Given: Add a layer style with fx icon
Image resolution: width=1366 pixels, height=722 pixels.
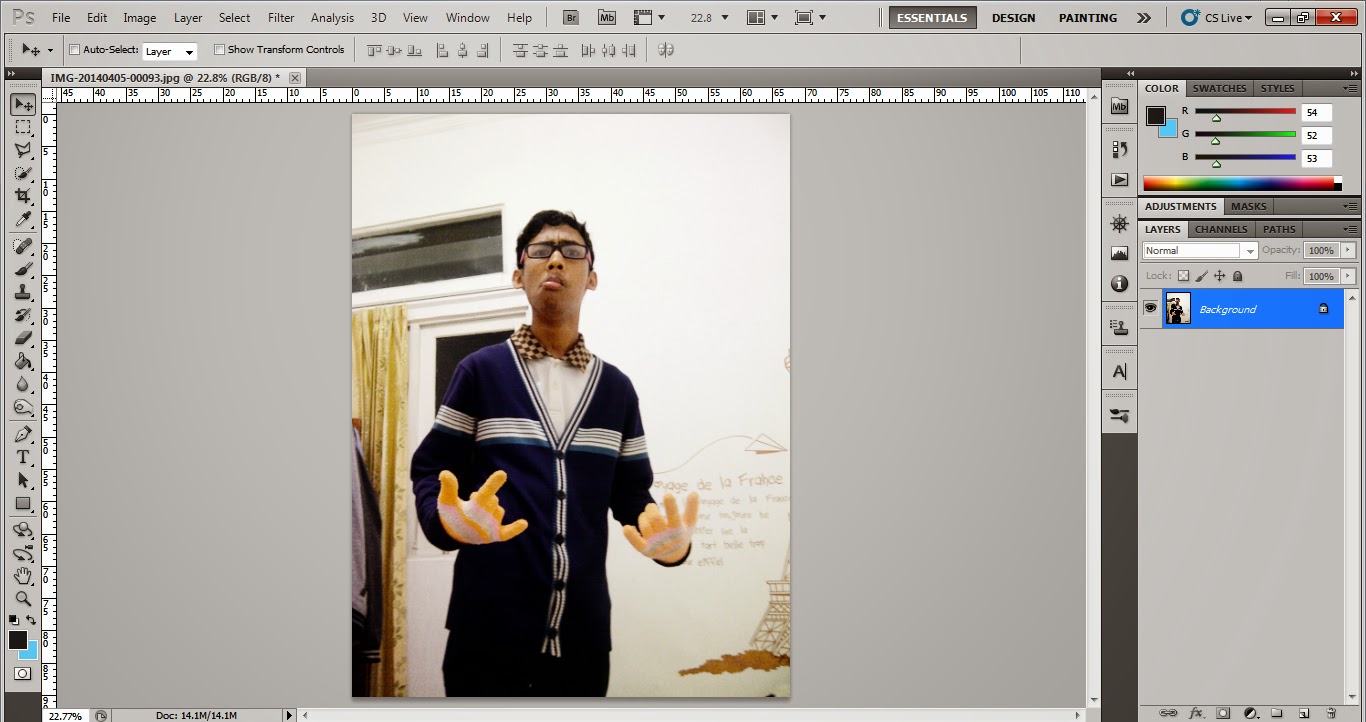Looking at the screenshot, I should tap(1195, 713).
